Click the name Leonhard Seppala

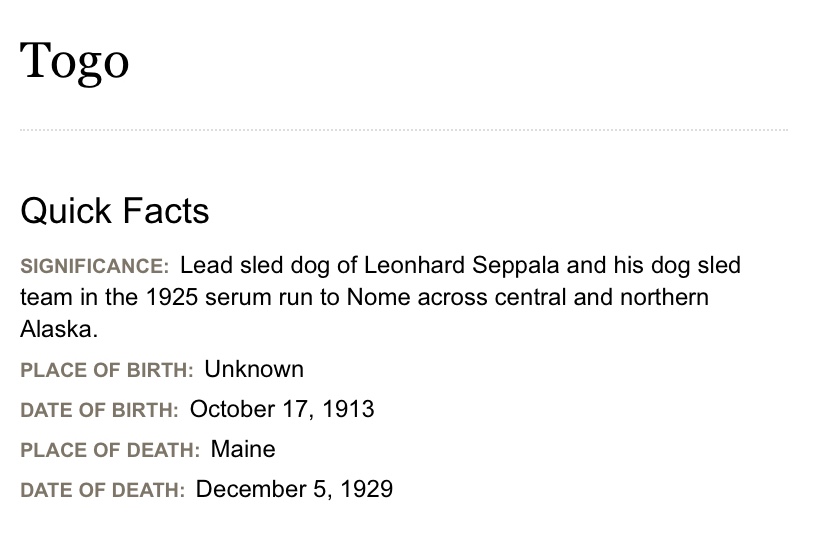pyautogui.click(x=462, y=265)
